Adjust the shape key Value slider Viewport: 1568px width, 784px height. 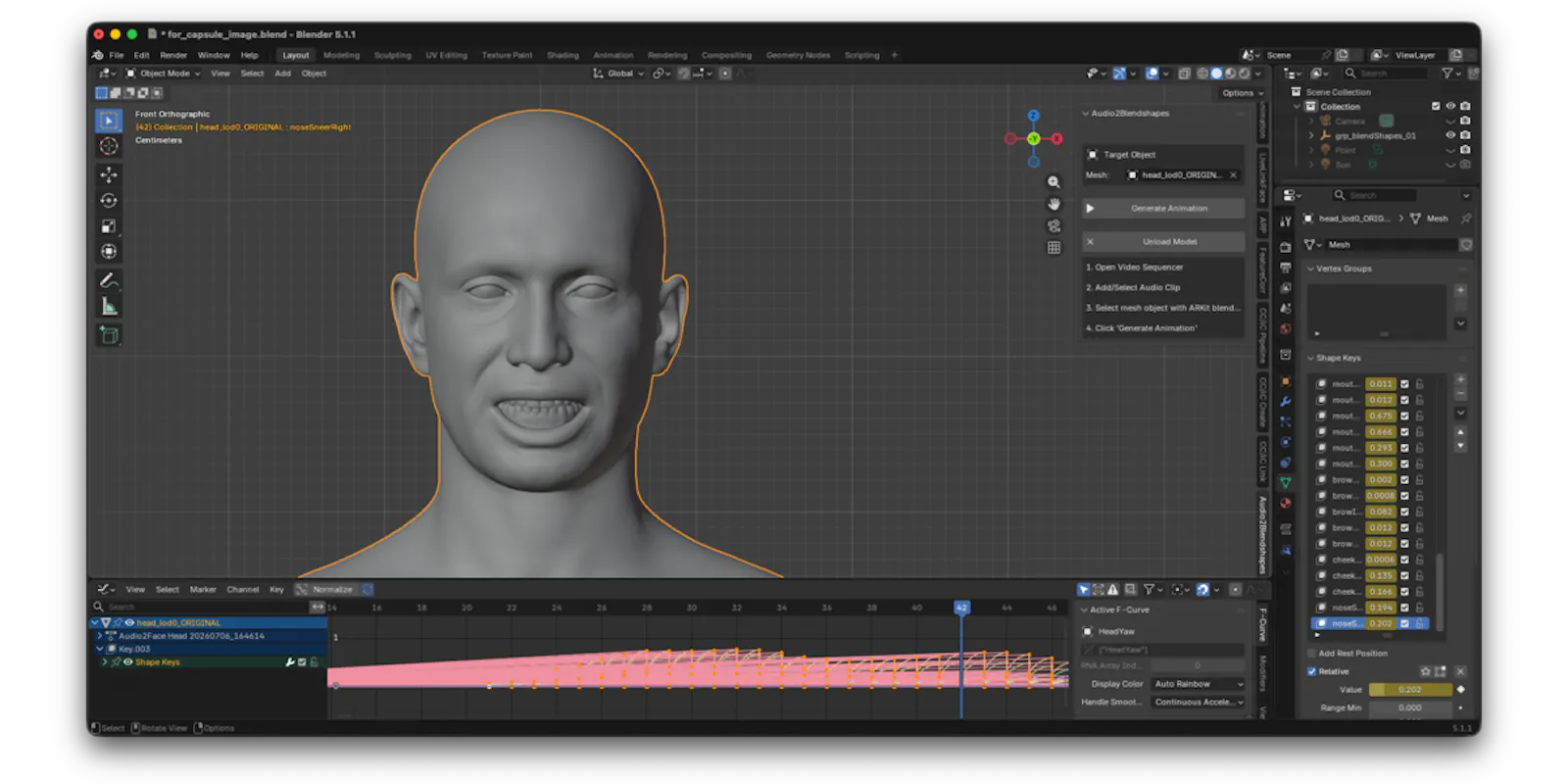coord(1410,690)
